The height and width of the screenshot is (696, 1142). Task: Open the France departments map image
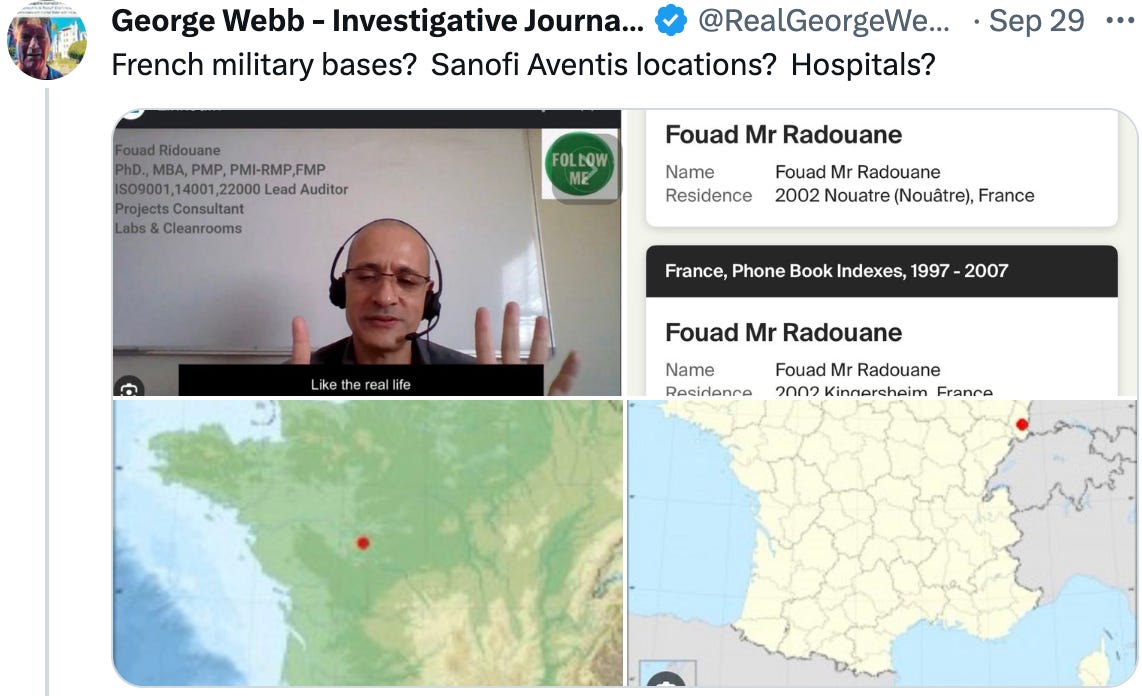pos(882,543)
